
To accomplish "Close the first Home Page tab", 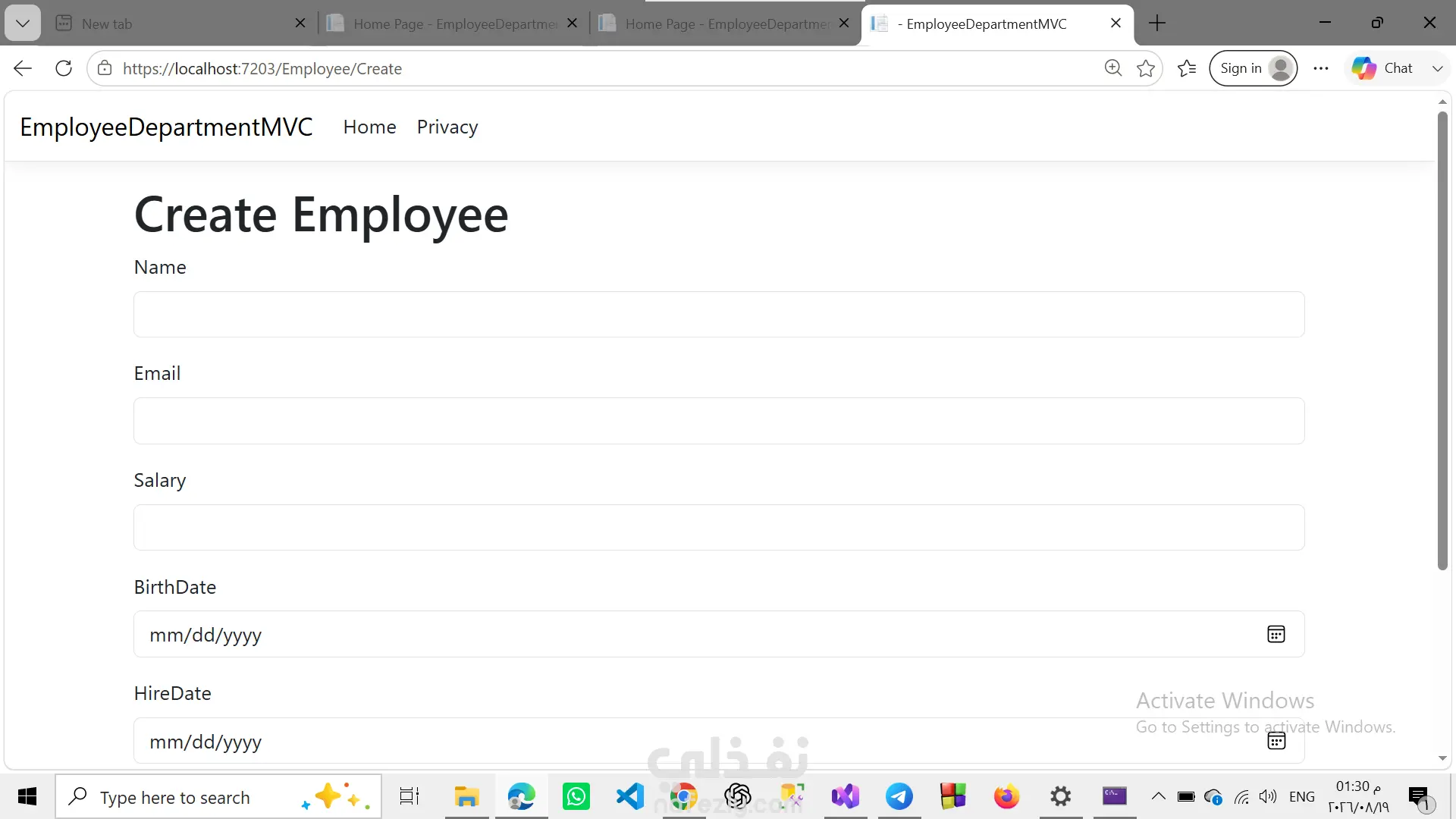I will tap(573, 24).
